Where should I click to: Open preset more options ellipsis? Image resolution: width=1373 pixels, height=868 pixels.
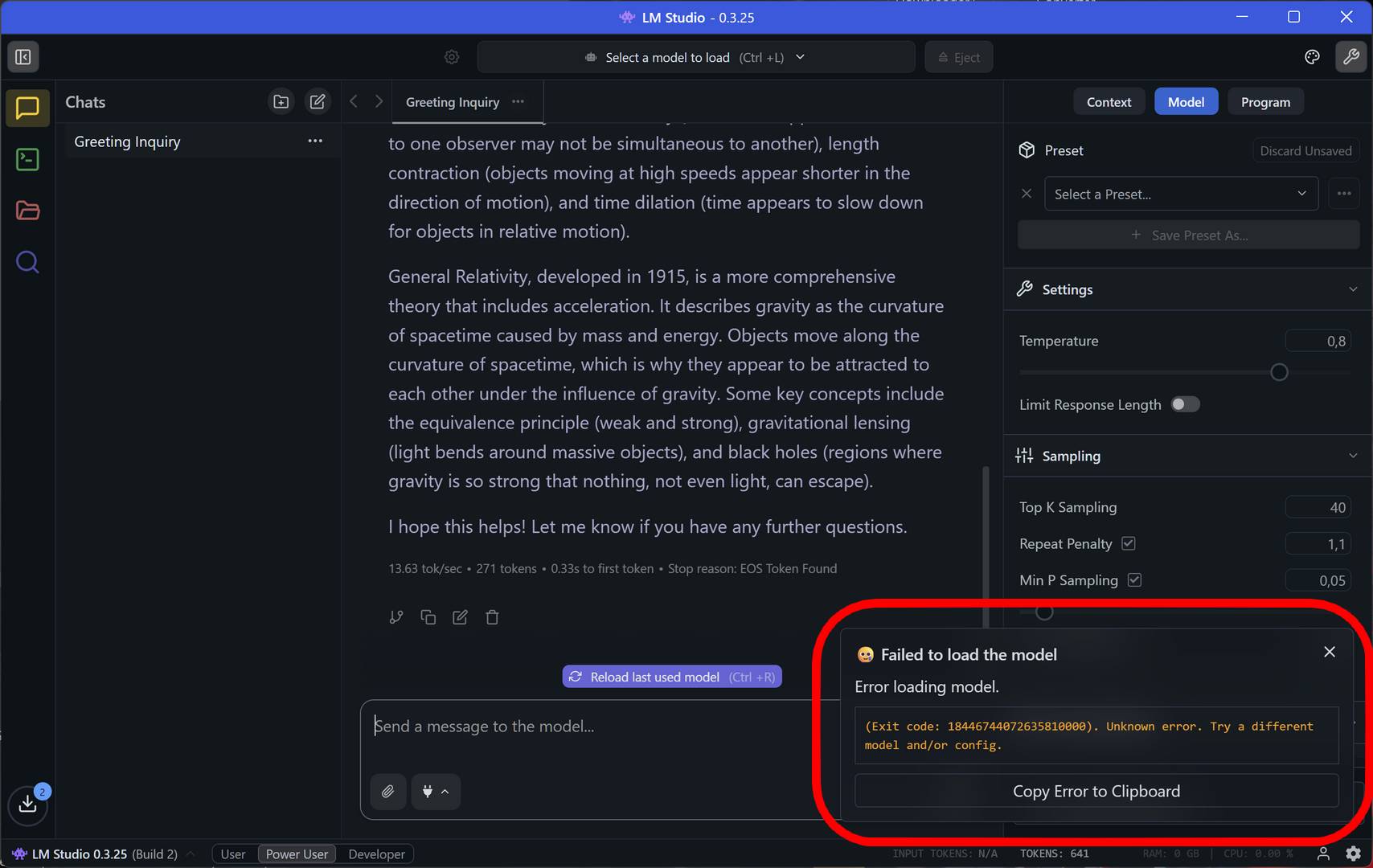[1344, 194]
